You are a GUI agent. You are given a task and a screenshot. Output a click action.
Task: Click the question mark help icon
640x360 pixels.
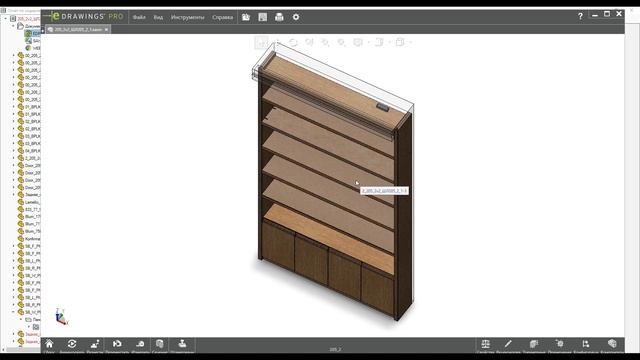[580, 16]
